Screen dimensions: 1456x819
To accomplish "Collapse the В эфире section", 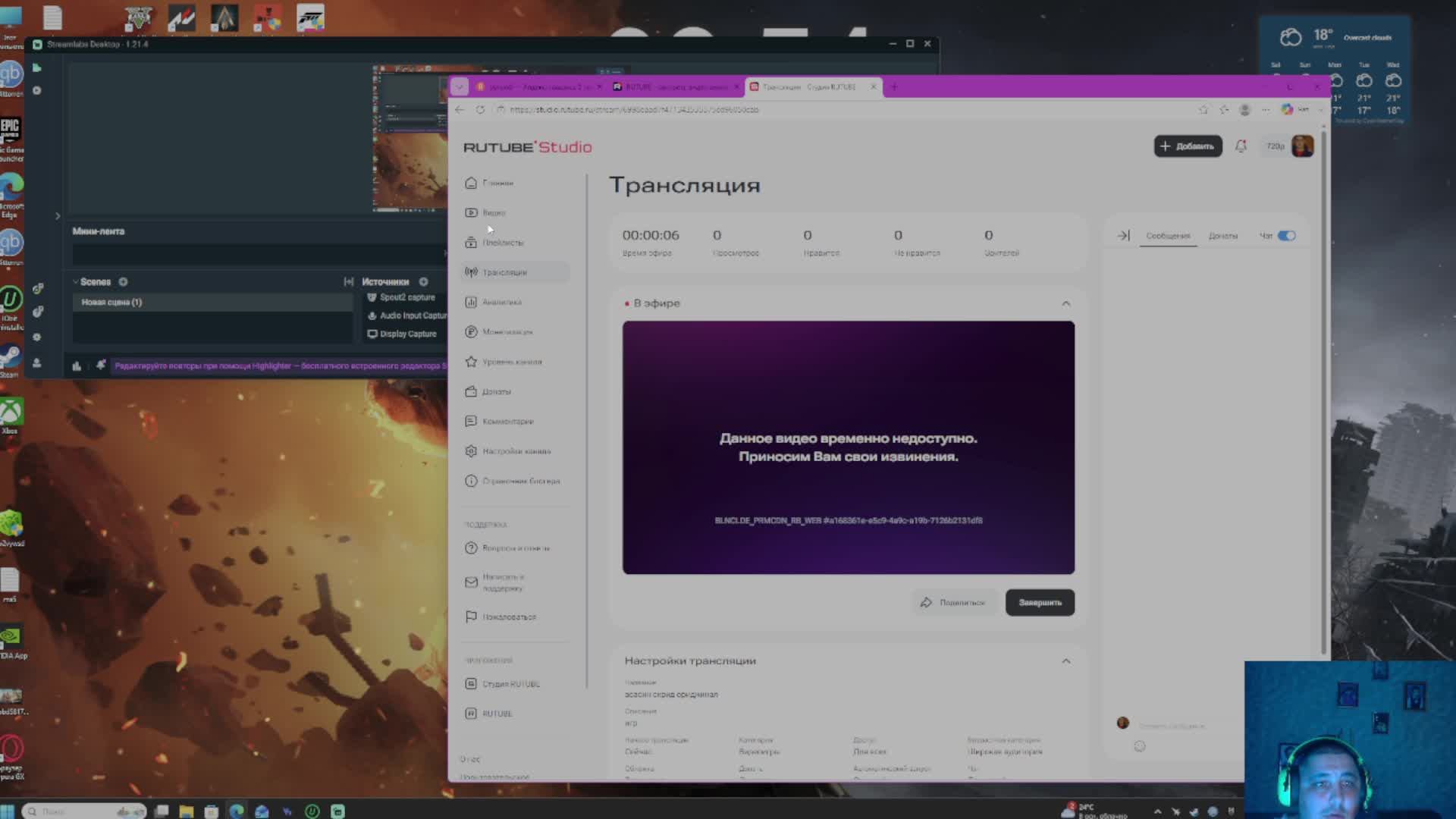I will [x=1065, y=303].
